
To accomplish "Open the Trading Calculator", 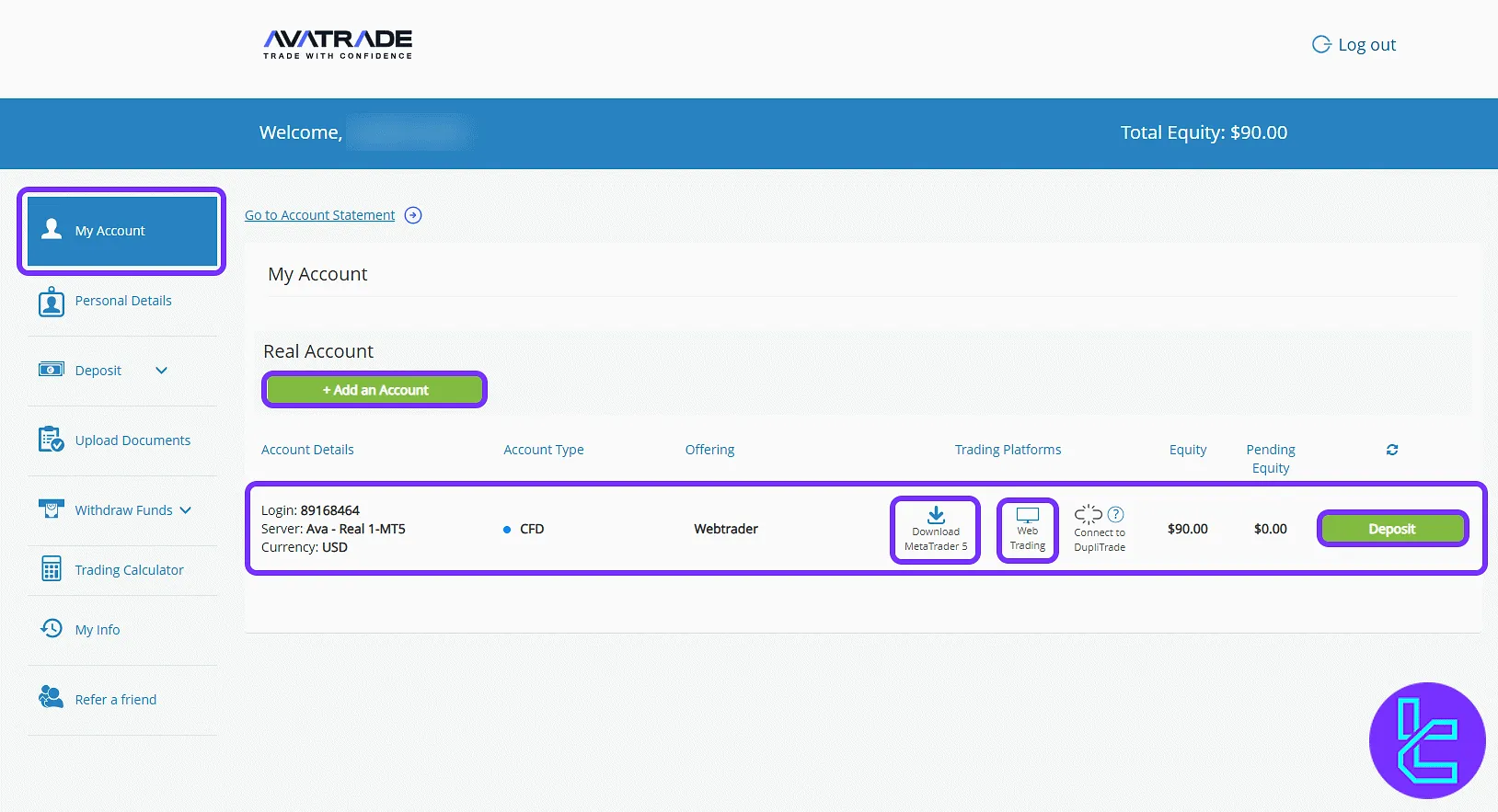I will 129,570.
